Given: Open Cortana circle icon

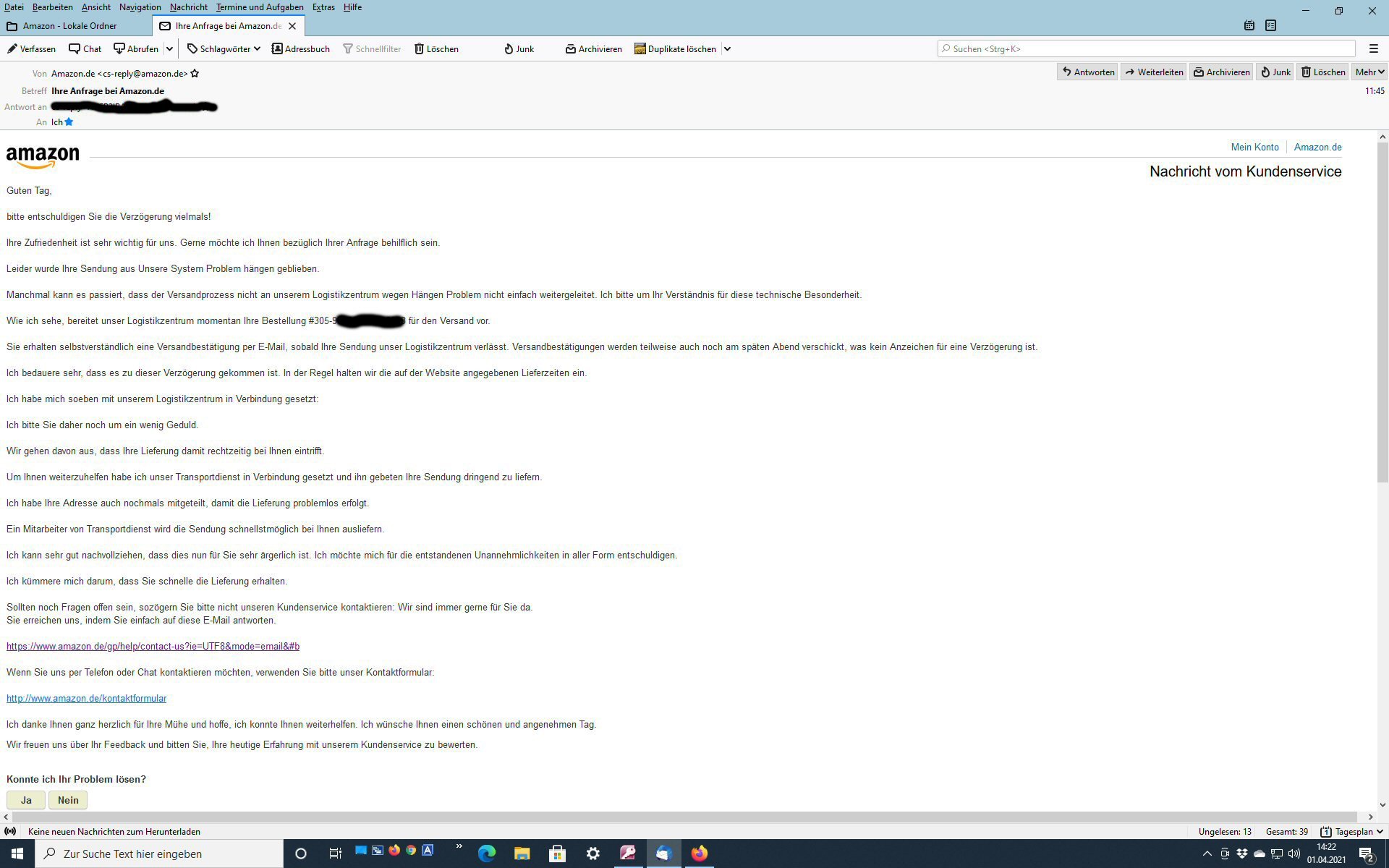Looking at the screenshot, I should click(x=301, y=854).
